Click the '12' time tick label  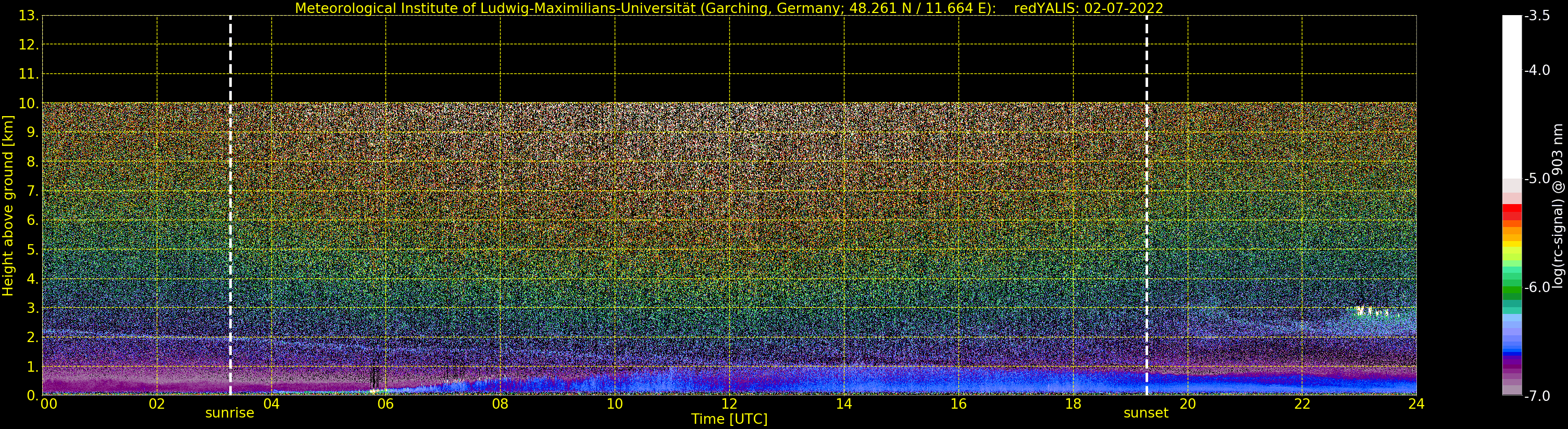tap(729, 404)
